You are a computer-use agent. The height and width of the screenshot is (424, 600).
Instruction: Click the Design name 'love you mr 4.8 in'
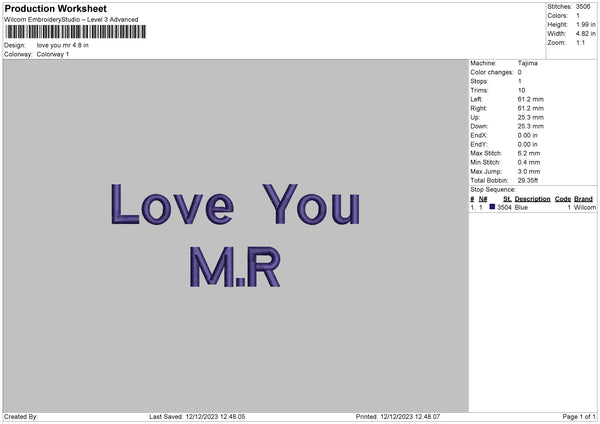[62, 45]
